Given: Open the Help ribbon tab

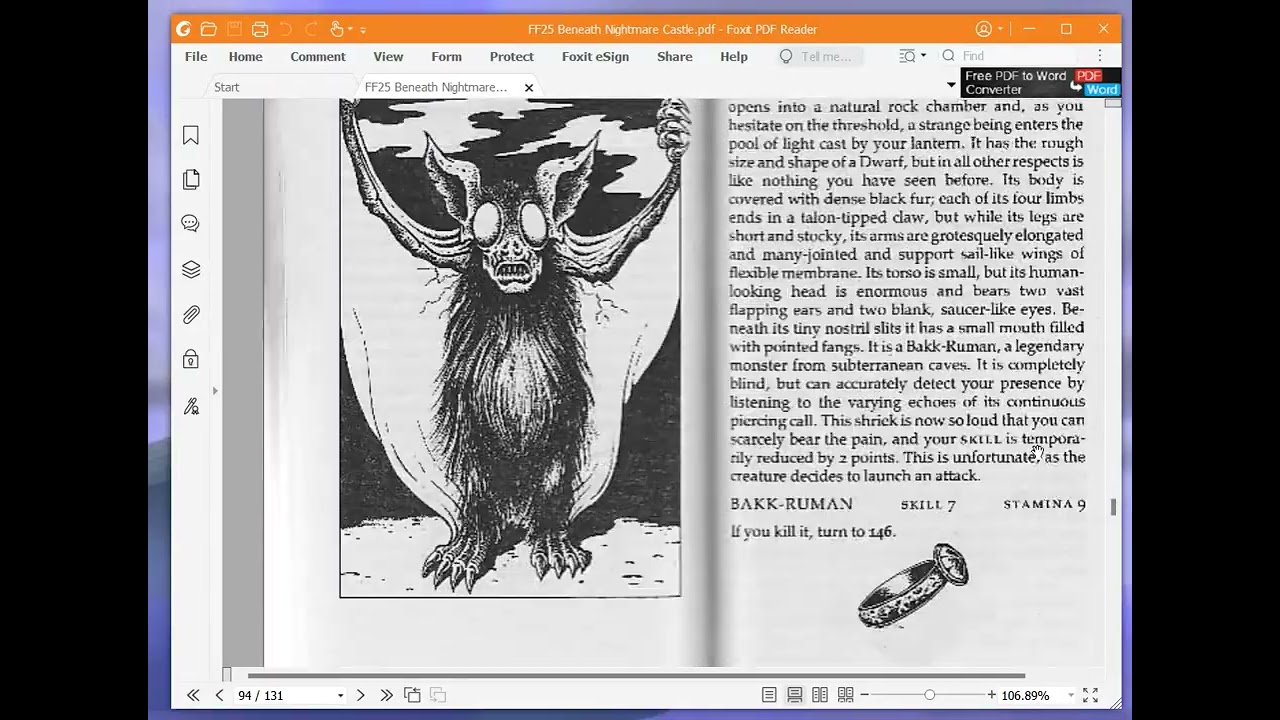Looking at the screenshot, I should point(733,57).
